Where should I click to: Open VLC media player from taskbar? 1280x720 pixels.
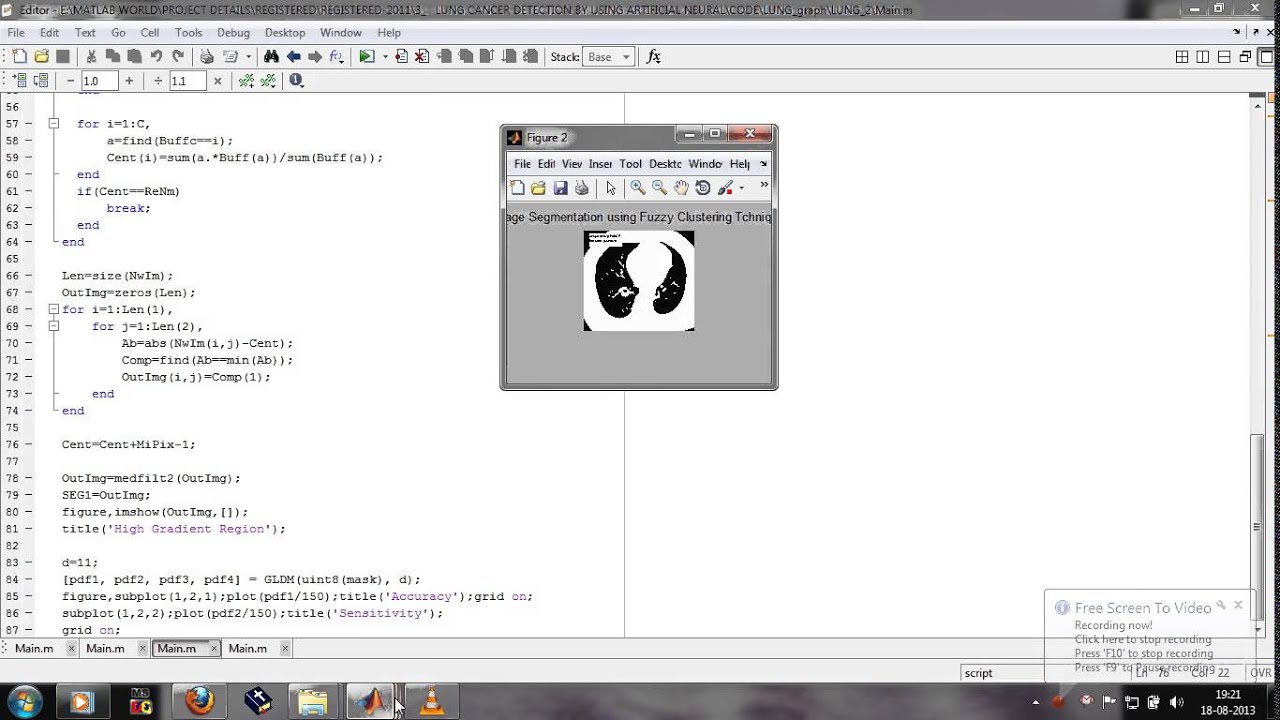pyautogui.click(x=432, y=701)
